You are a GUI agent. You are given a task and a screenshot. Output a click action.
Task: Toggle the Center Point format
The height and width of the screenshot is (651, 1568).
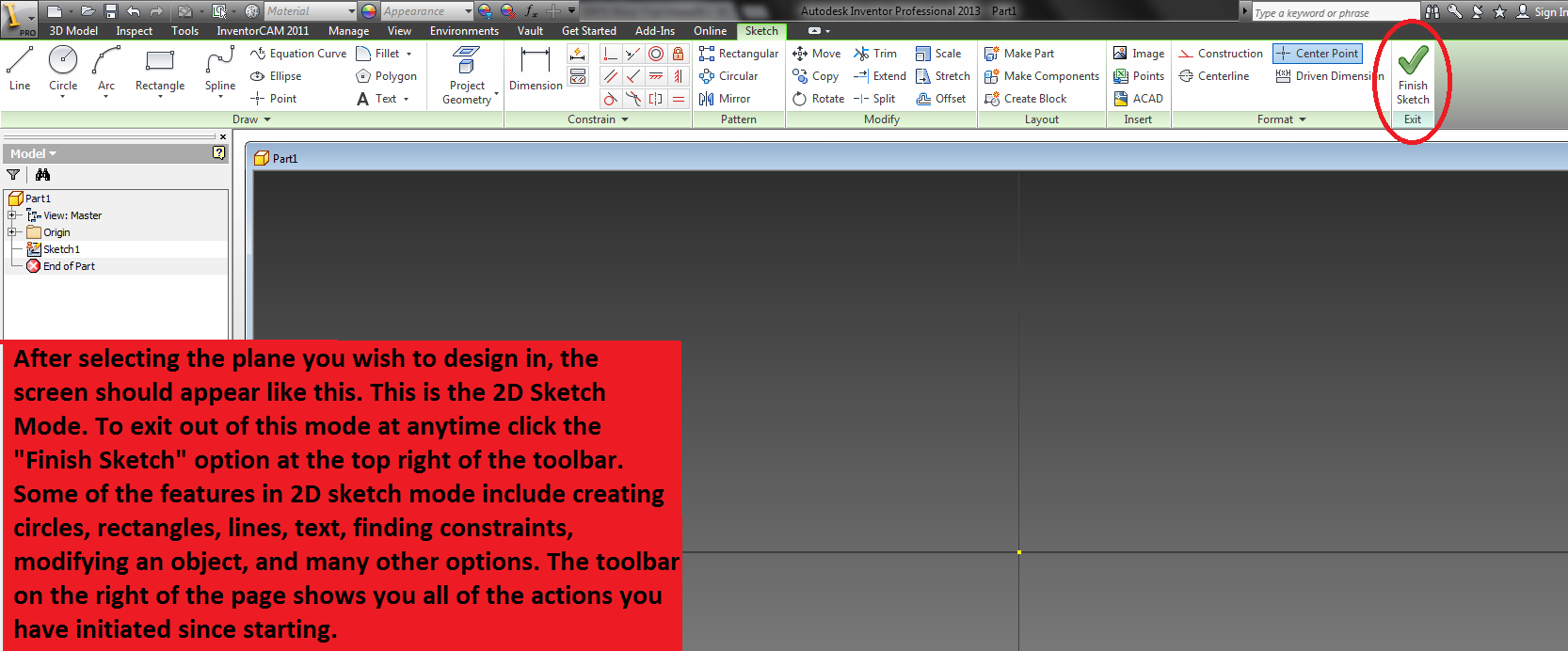click(x=1318, y=54)
